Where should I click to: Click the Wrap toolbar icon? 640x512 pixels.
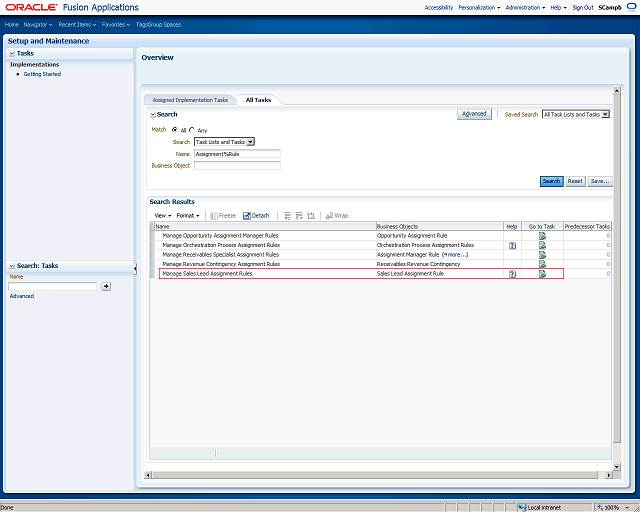pyautogui.click(x=329, y=216)
